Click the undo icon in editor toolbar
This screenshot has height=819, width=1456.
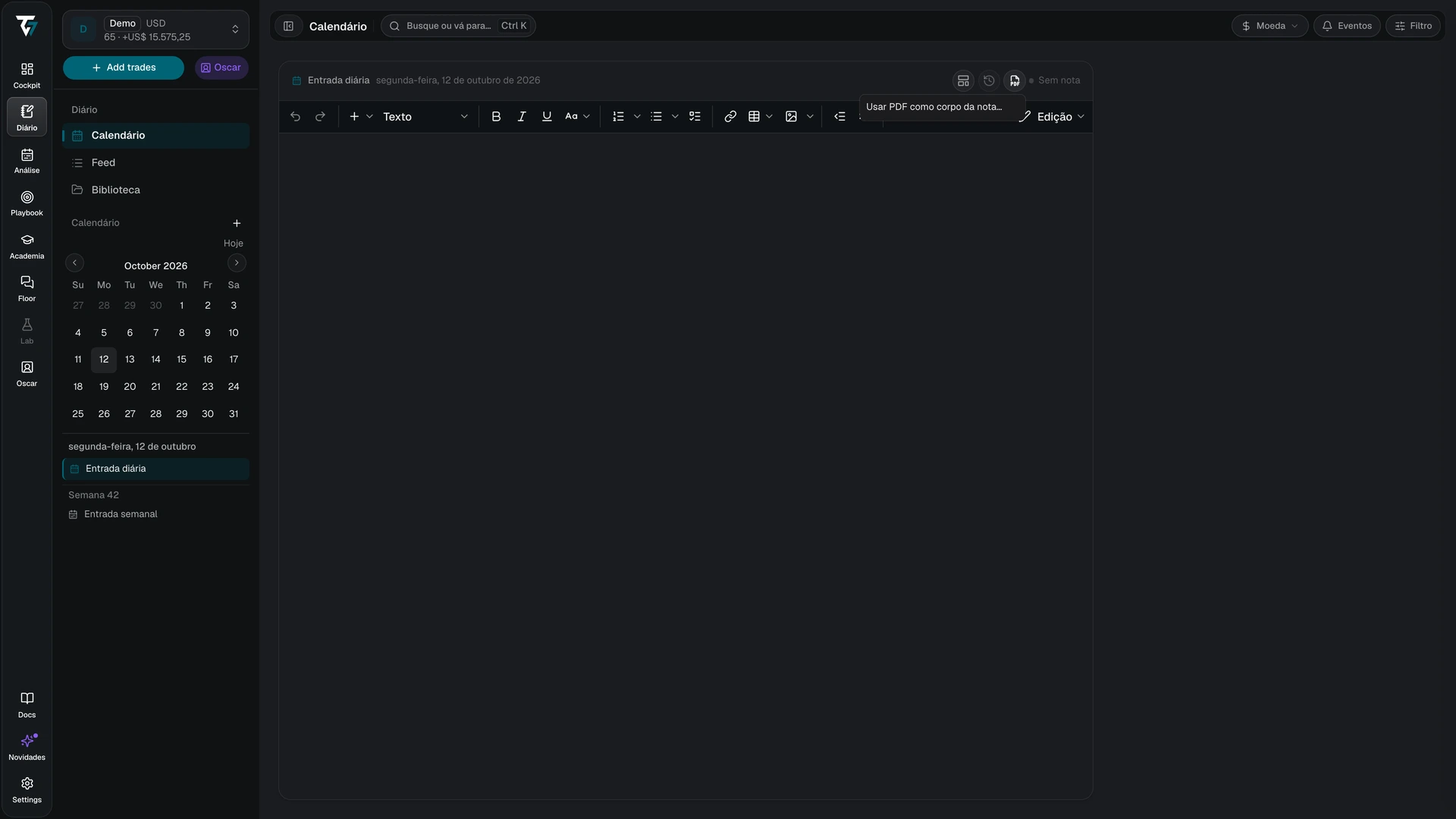click(295, 117)
